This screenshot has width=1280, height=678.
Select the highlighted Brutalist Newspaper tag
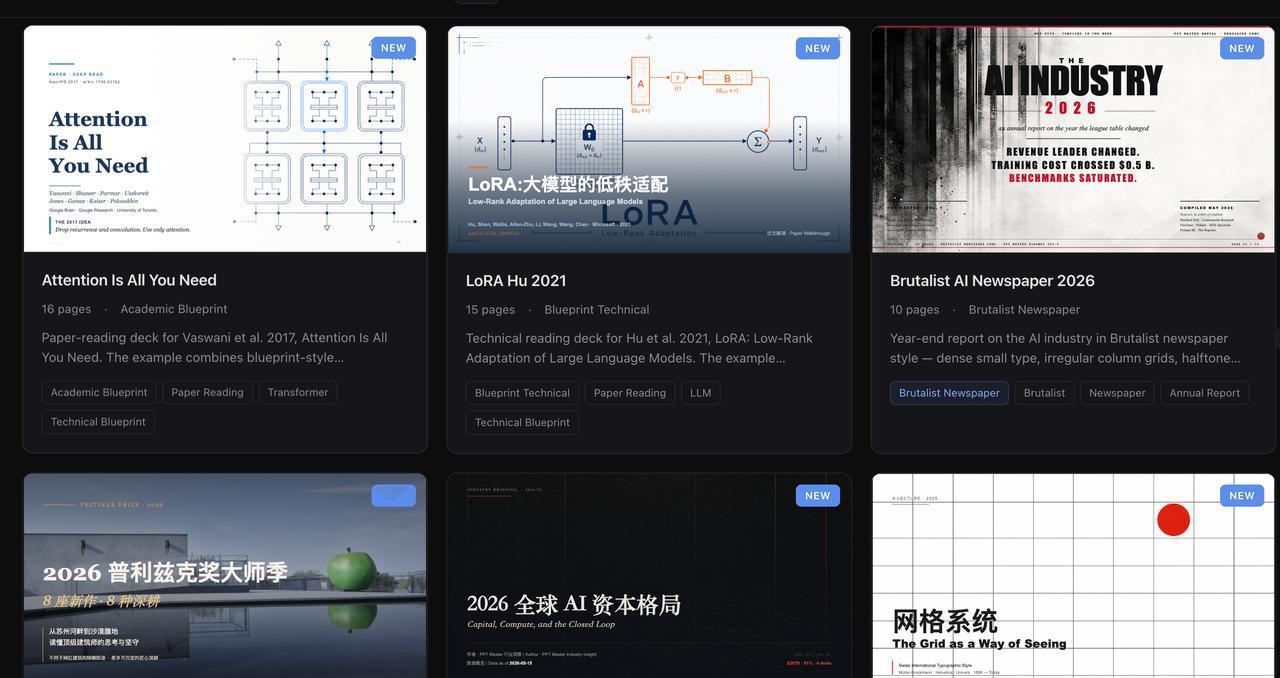(949, 393)
